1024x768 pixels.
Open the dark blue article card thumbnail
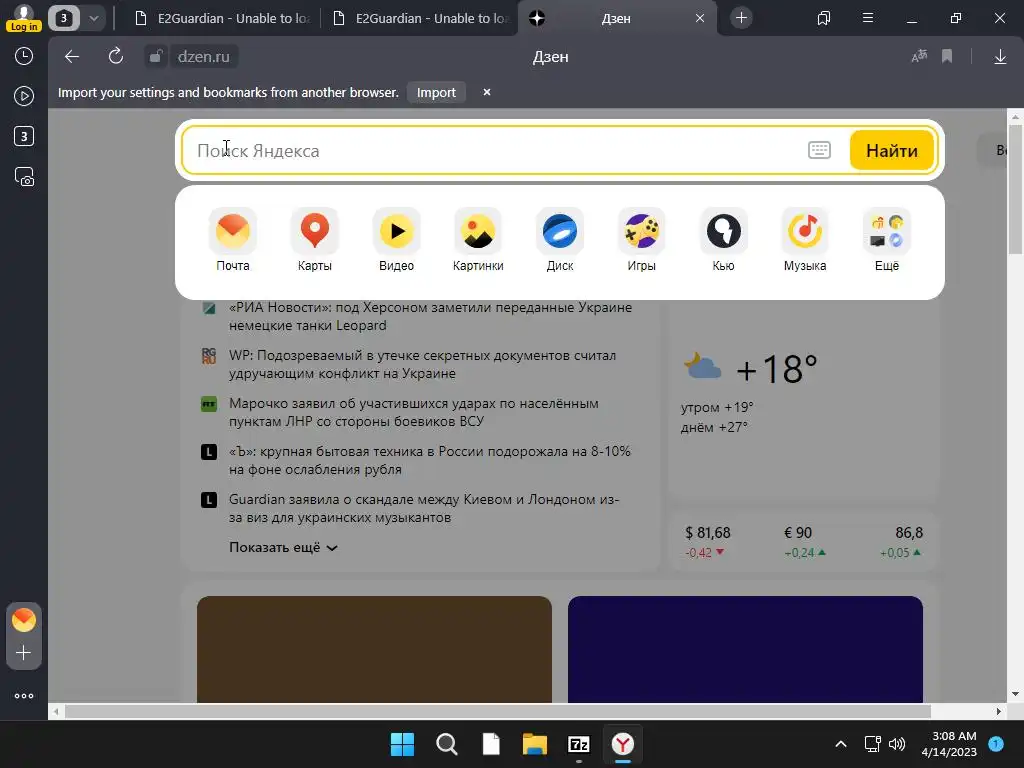745,649
